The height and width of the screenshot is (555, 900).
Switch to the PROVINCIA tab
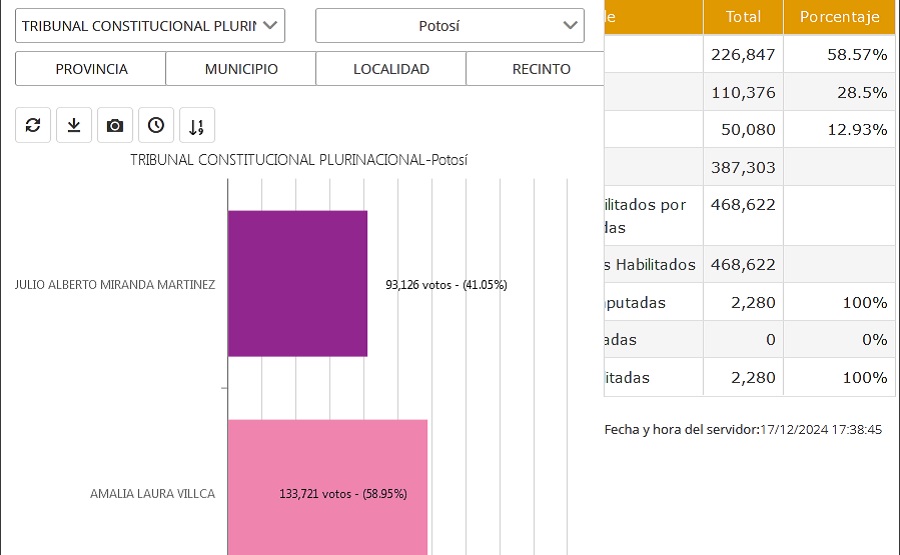pyautogui.click(x=91, y=69)
